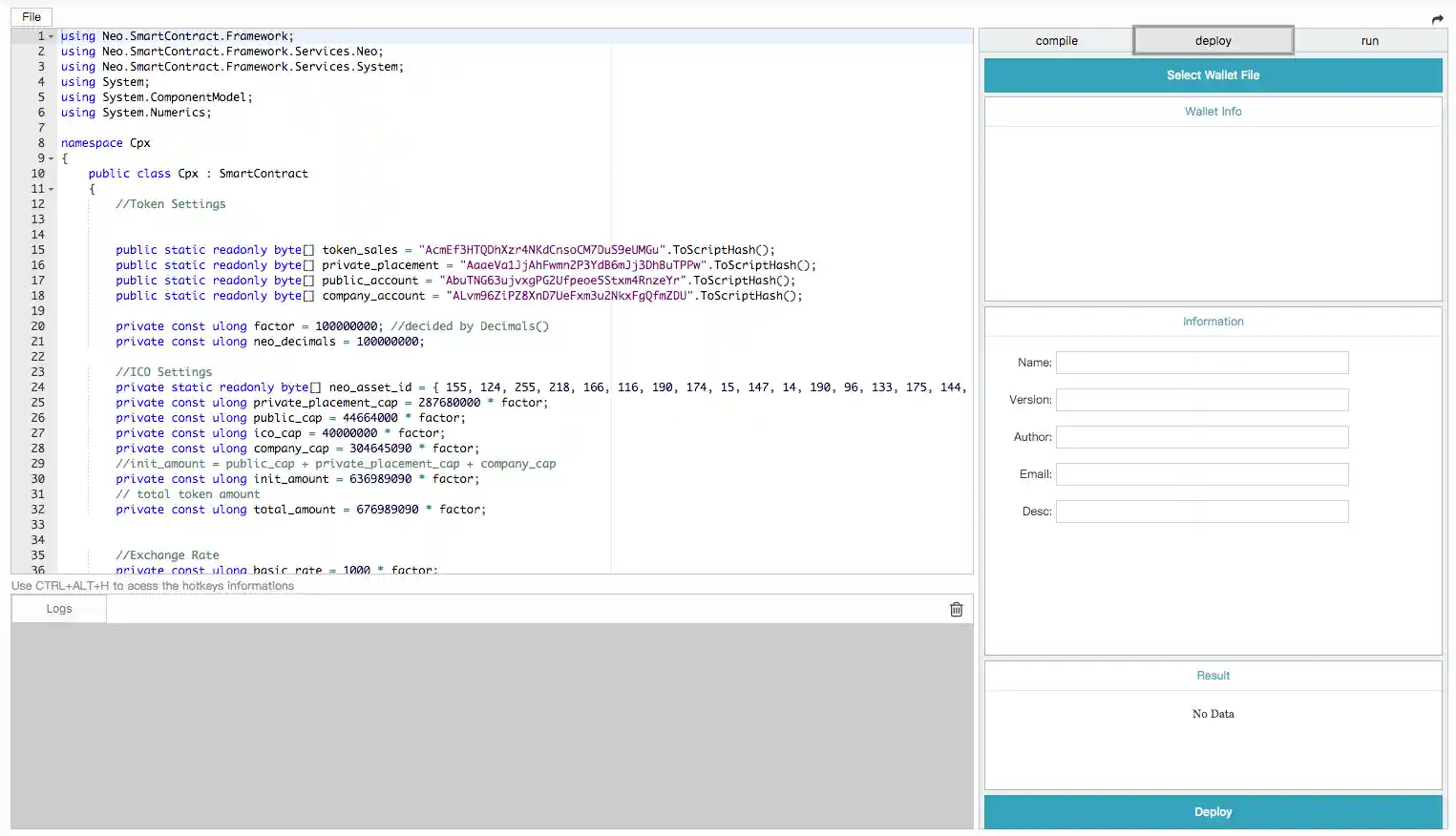Collapse namespace fold at line 9
This screenshot has height=836, width=1456.
[52, 158]
